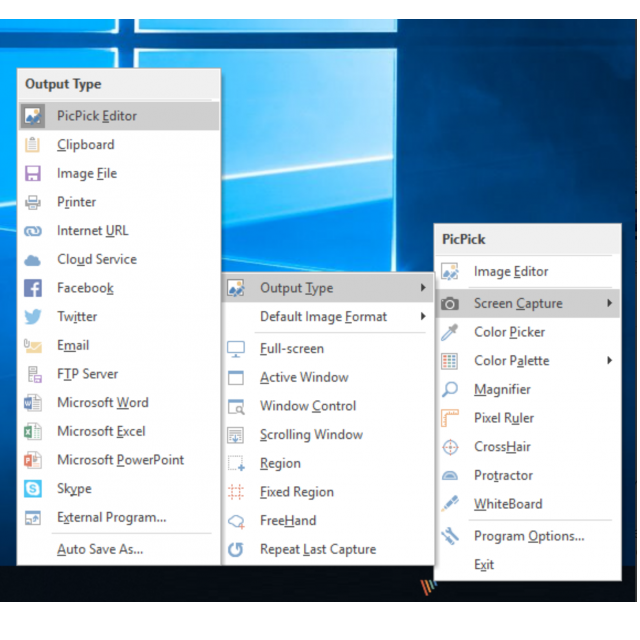Image resolution: width=640 pixels, height=640 pixels.
Task: Click the Active Window icon
Action: pos(236,378)
